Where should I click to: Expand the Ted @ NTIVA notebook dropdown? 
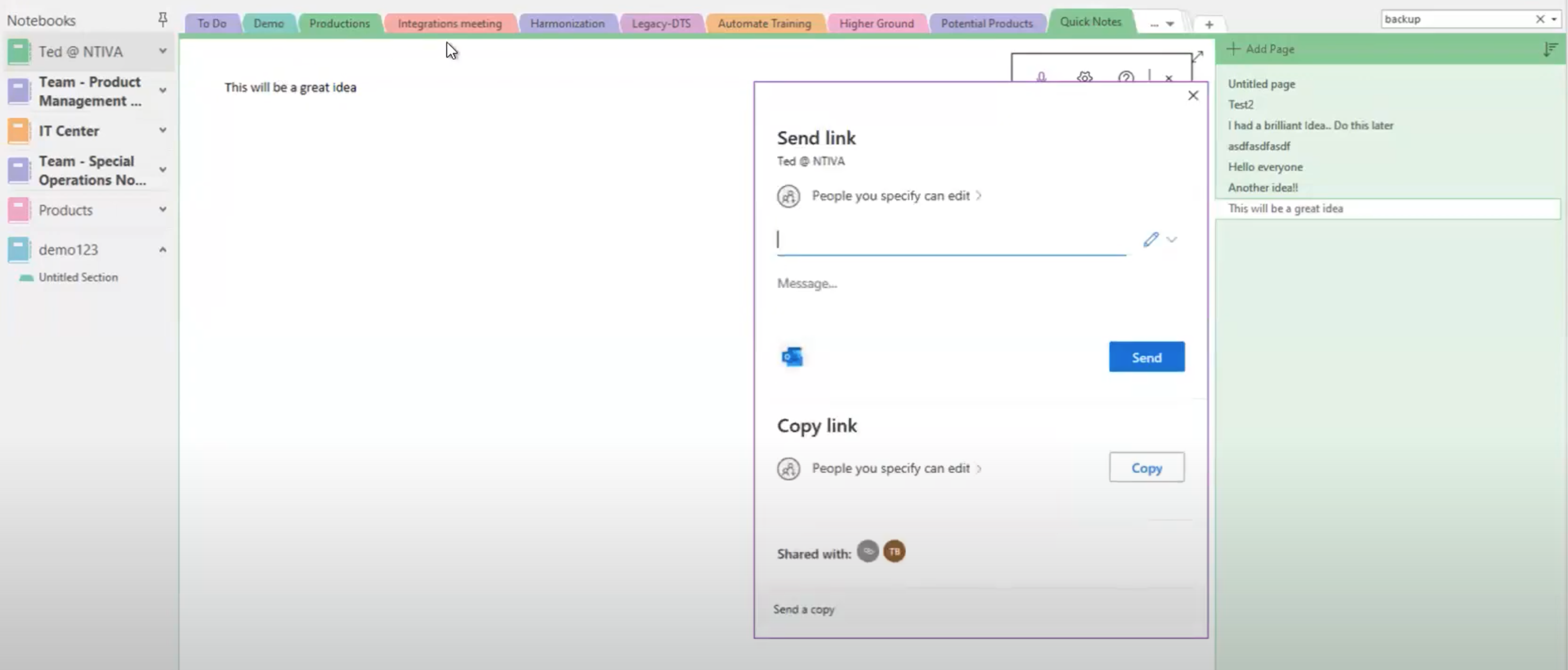(163, 51)
